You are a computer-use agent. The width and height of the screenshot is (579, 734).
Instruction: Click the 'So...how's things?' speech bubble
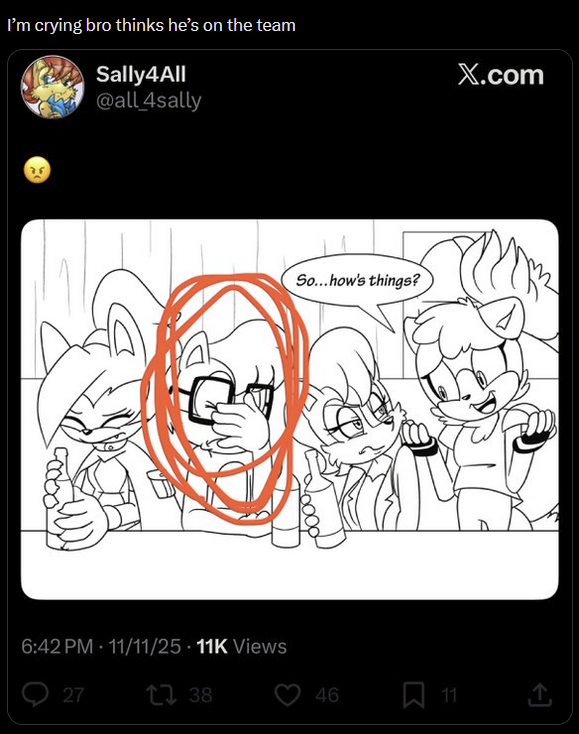coord(358,280)
